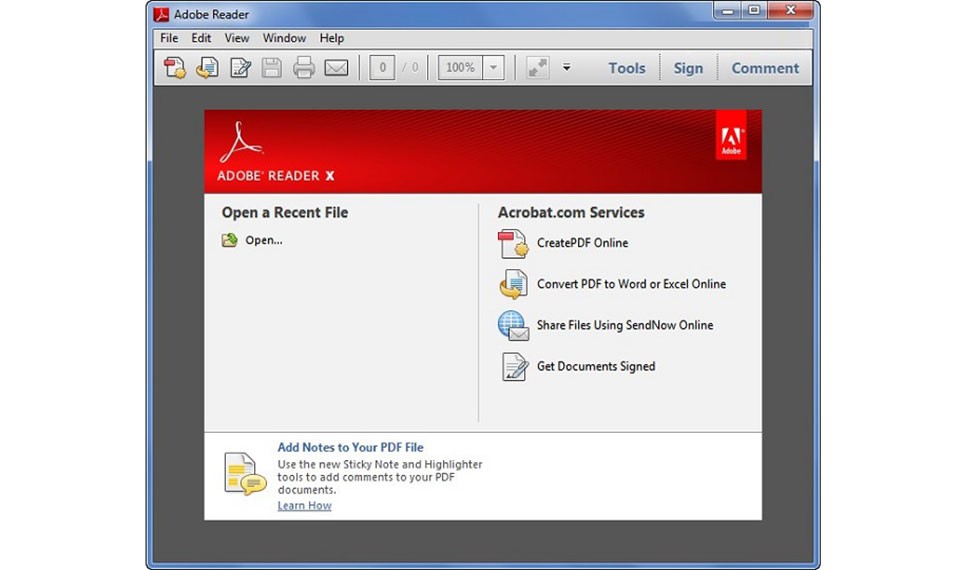The height and width of the screenshot is (570, 960).
Task: Open the Comment pane
Action: 765,68
